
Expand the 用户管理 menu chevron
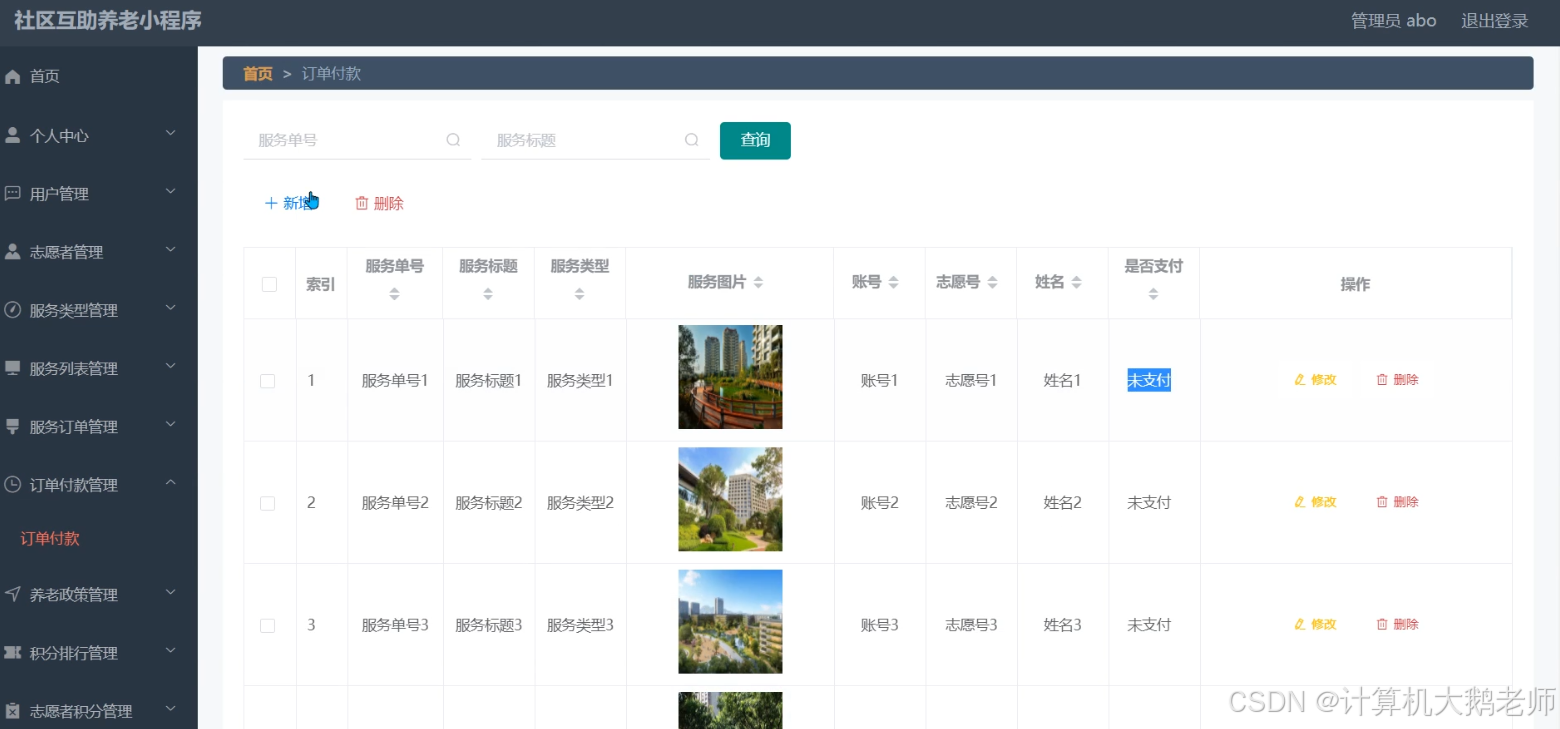tap(170, 191)
